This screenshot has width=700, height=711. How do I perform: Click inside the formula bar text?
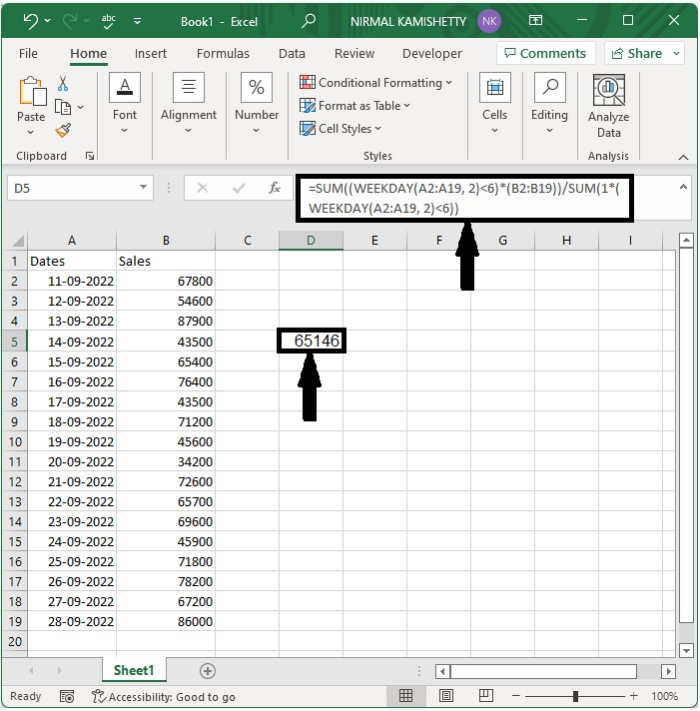tap(464, 198)
